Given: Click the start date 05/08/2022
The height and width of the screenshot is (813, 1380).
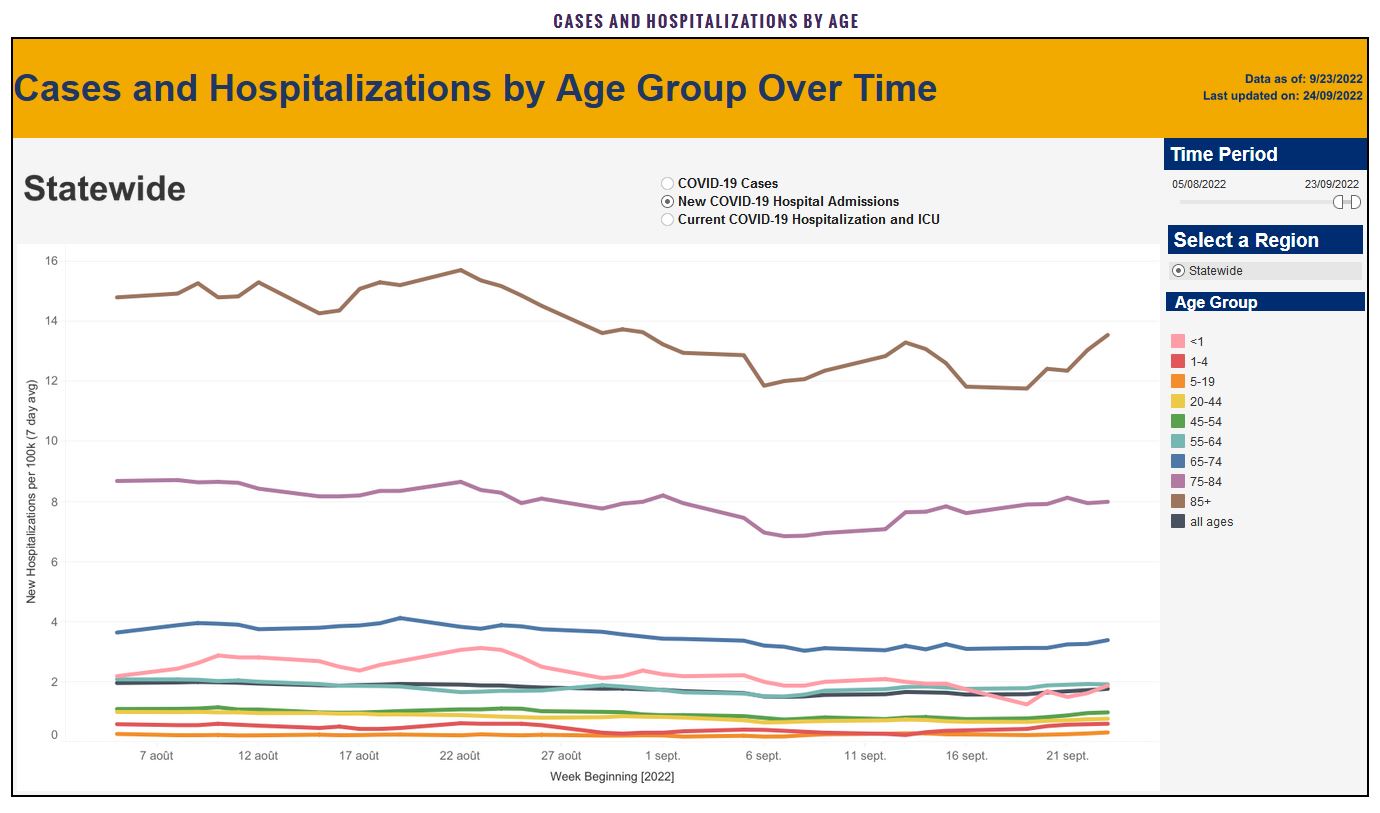Looking at the screenshot, I should pos(1199,184).
